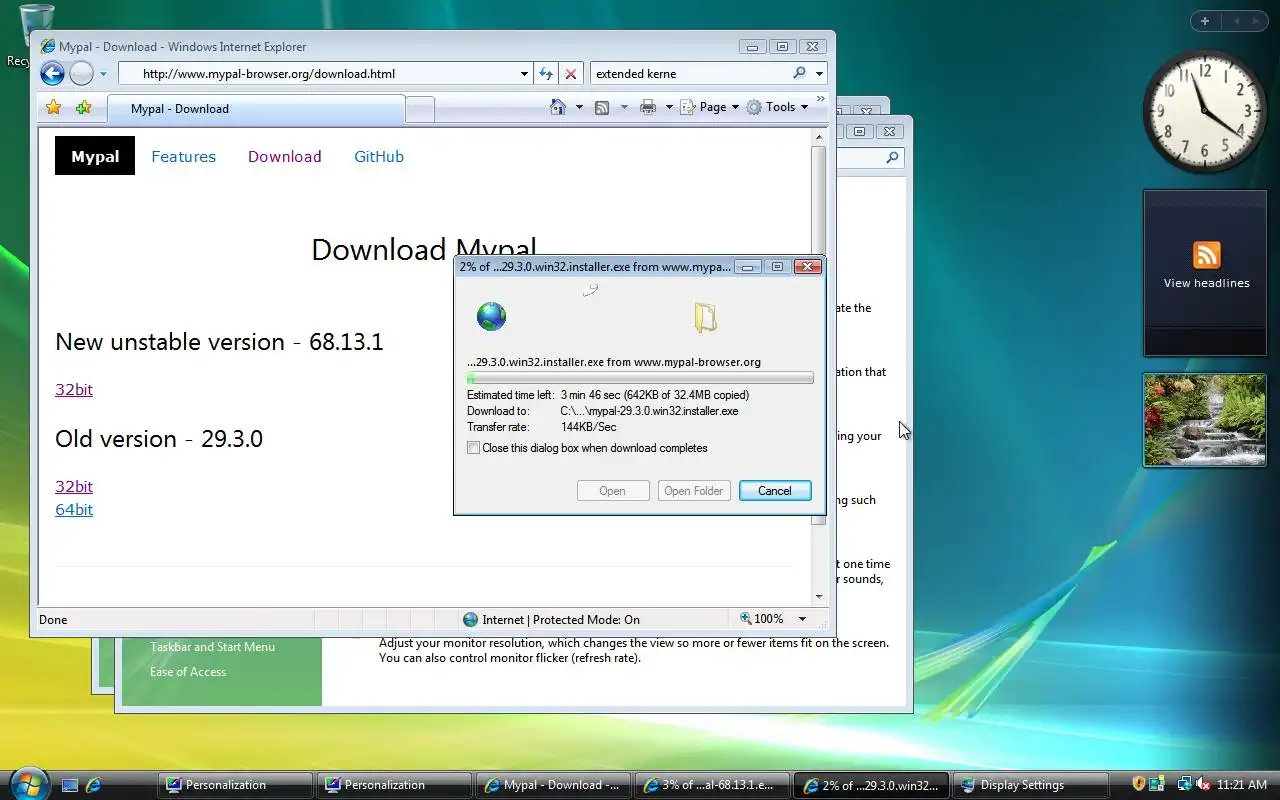Image resolution: width=1280 pixels, height=800 pixels.
Task: Expand the toolbar overflow chevron
Action: coord(821,99)
